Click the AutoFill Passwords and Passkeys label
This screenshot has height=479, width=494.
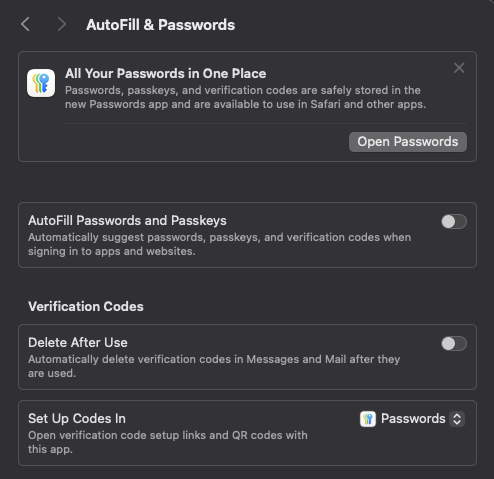pos(127,221)
